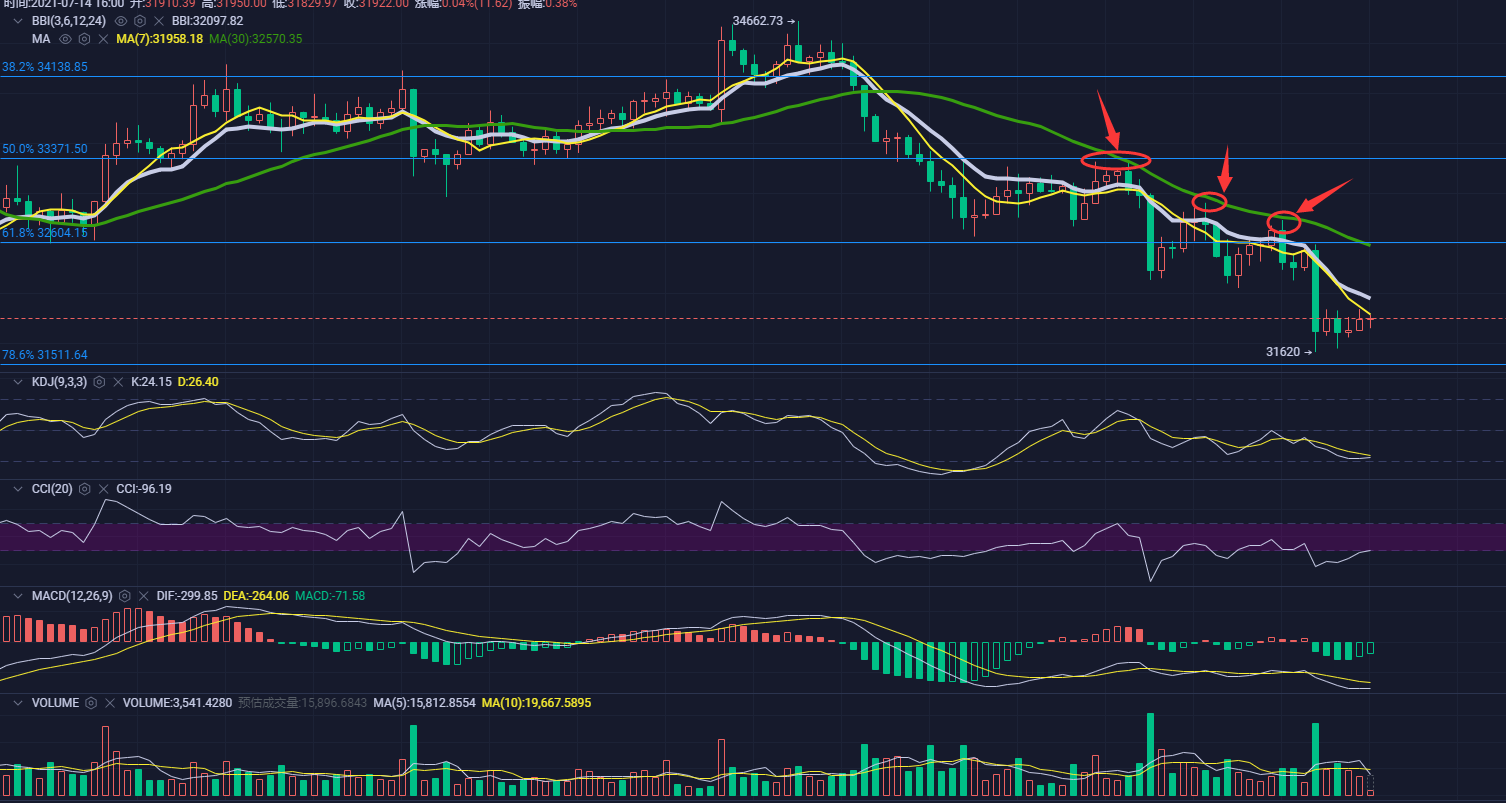Click the DIF:-299.85 value in MACD
Image resolution: width=1506 pixels, height=803 pixels.
[x=187, y=596]
